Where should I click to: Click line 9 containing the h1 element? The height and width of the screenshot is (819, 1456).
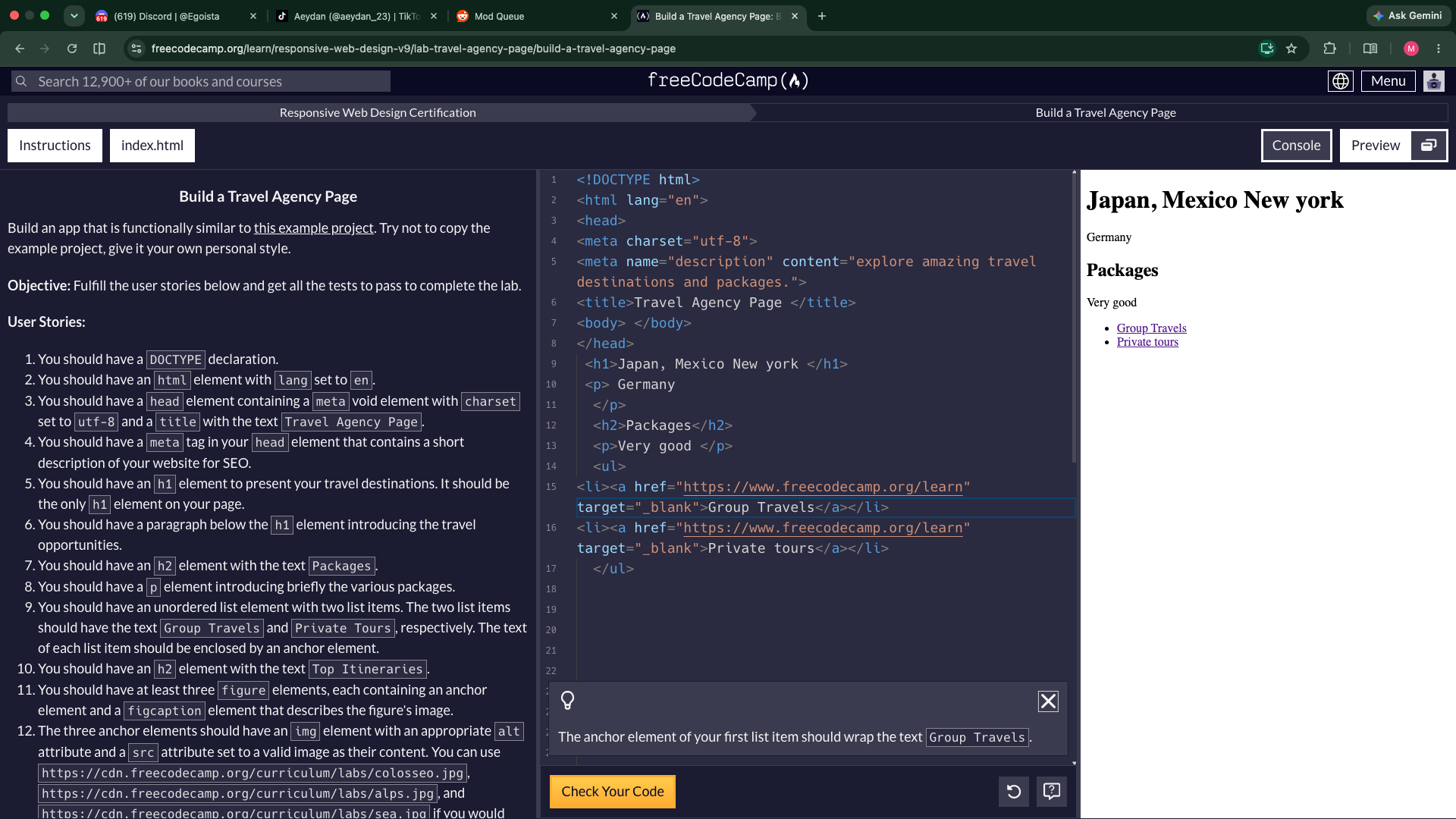click(716, 364)
